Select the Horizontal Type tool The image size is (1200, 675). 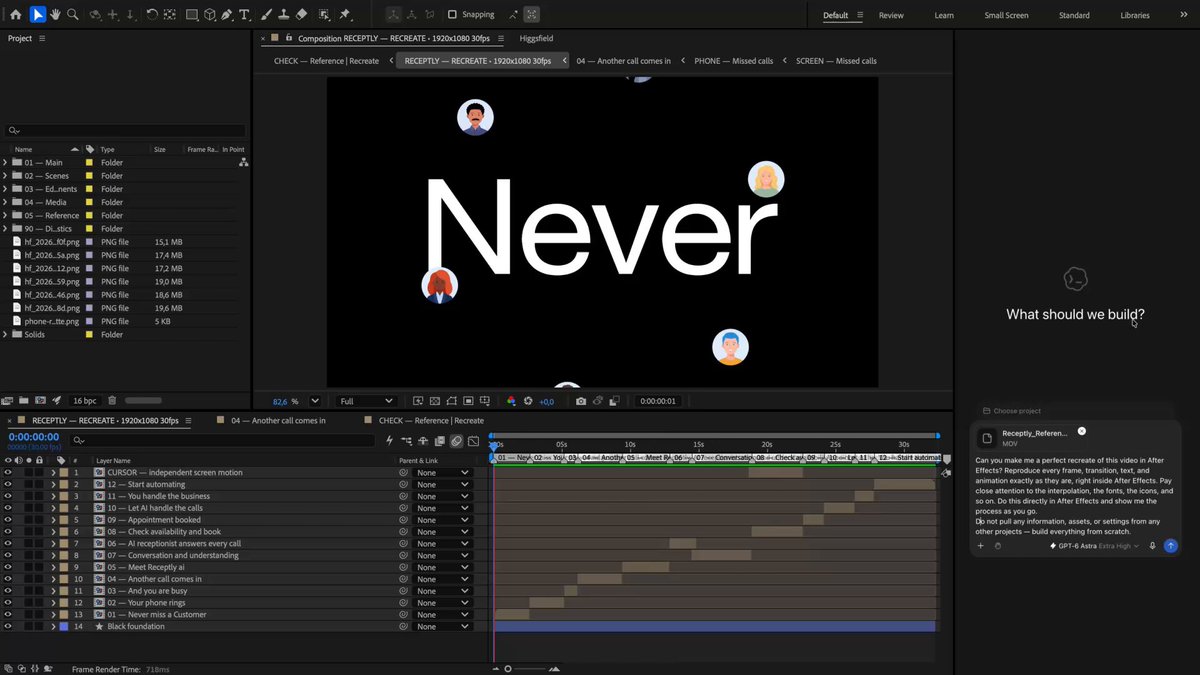pos(245,15)
